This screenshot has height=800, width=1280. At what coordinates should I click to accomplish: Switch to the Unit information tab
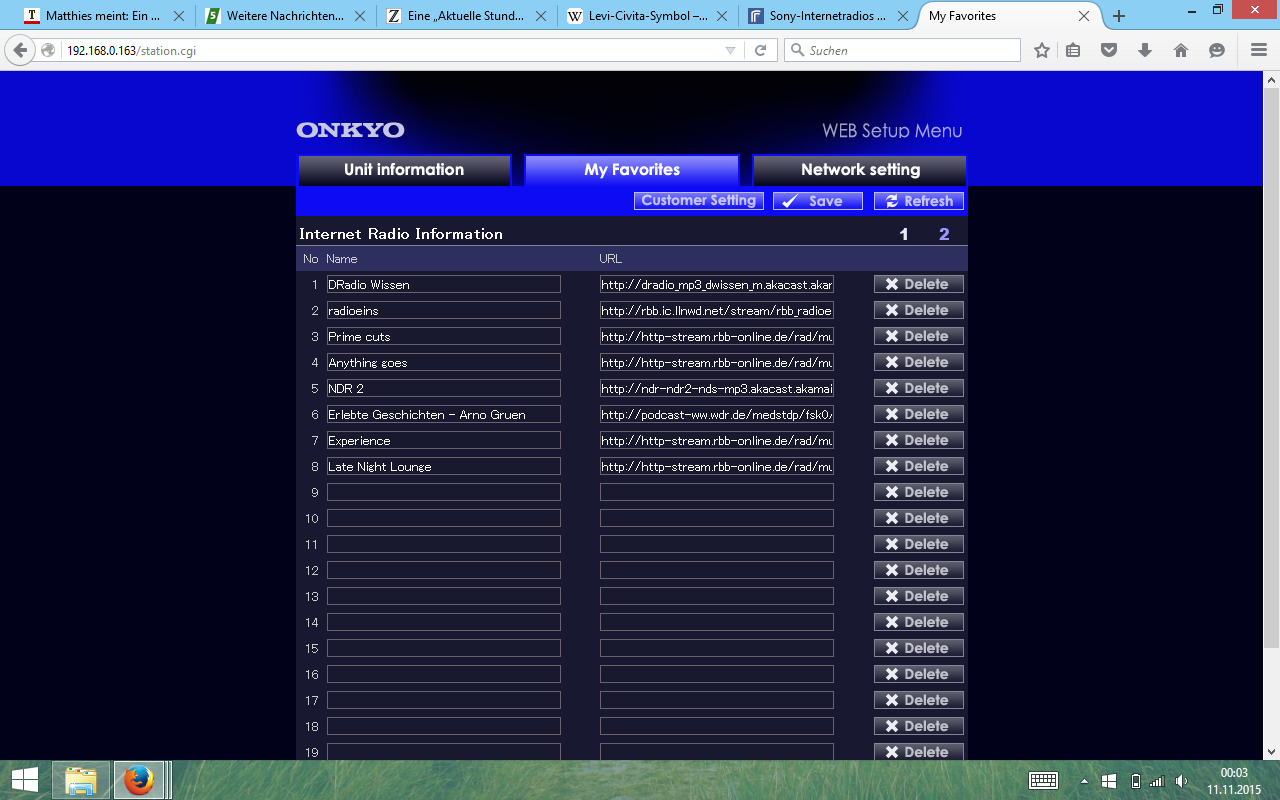pyautogui.click(x=404, y=170)
